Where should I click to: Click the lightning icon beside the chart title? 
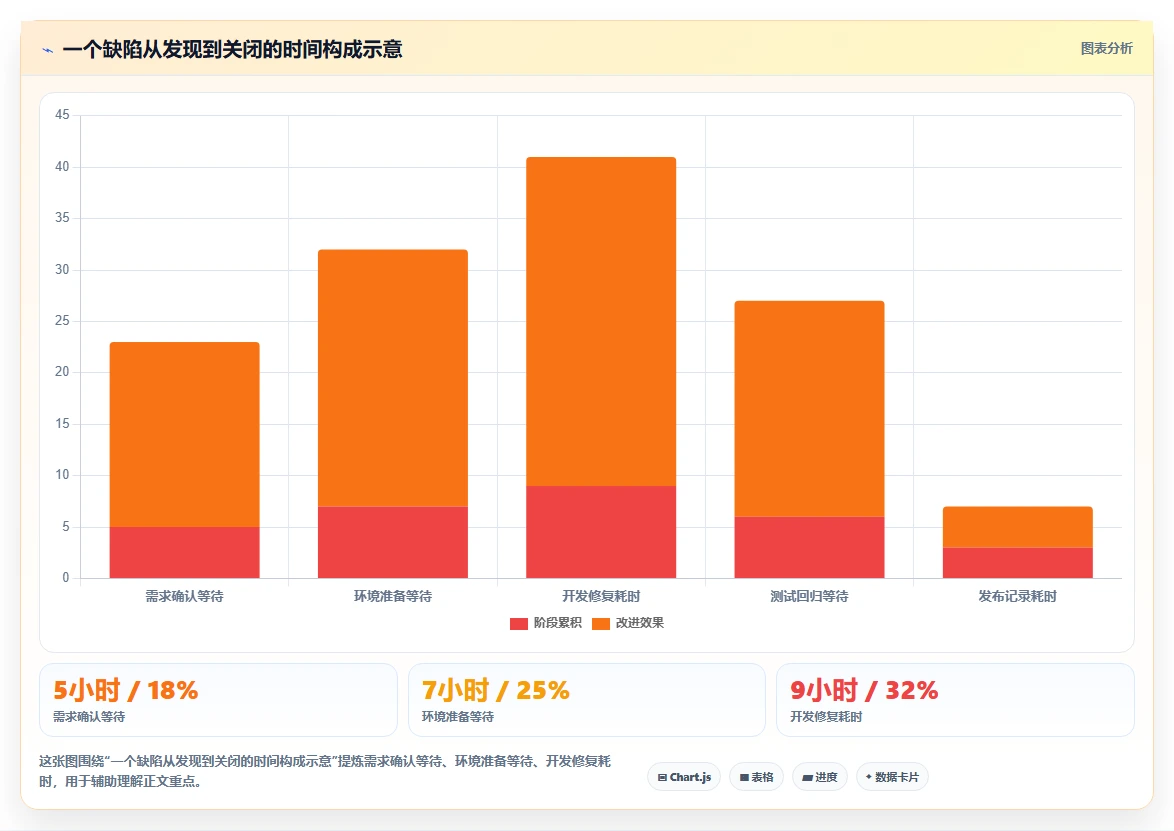48,50
